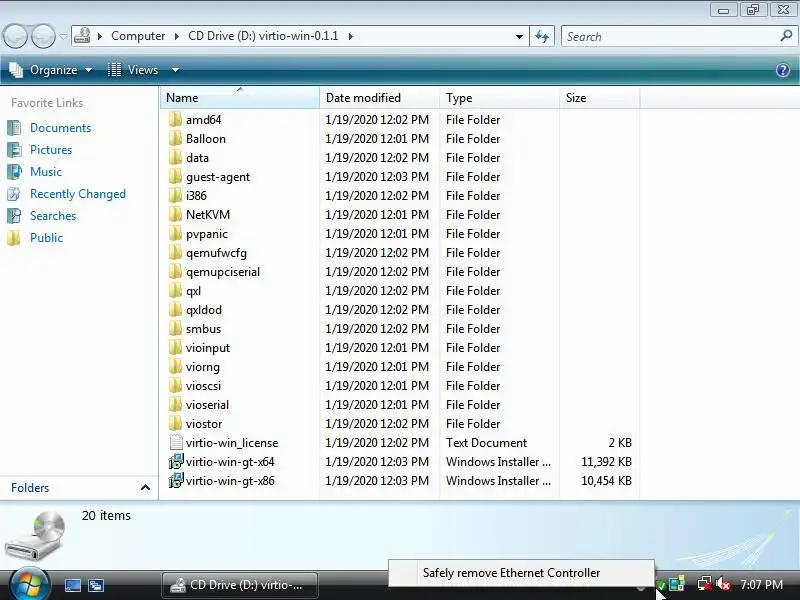Viewport: 800px width, 600px height.
Task: Select the pvpanic folder icon
Action: pyautogui.click(x=175, y=234)
